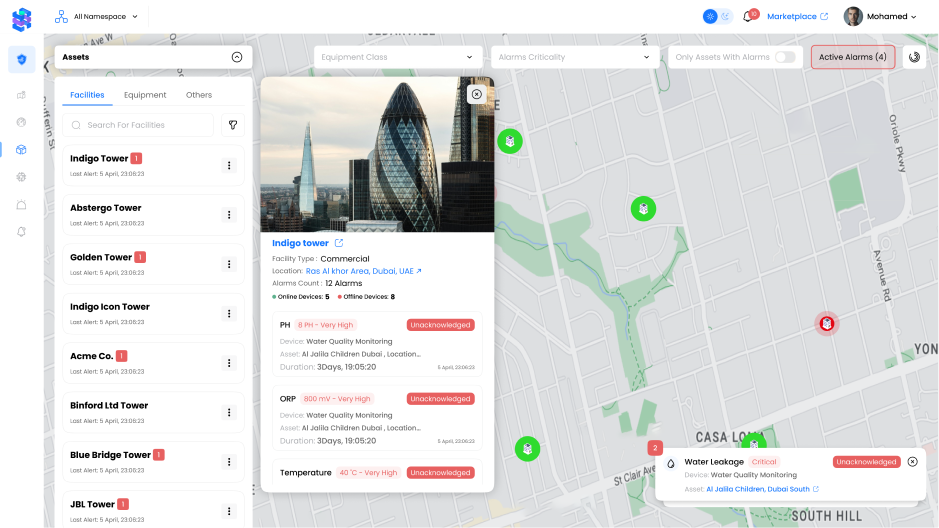The width and height of the screenshot is (939, 528).
Task: Open three-dot menu for Abstergo Tower
Action: [x=229, y=214]
